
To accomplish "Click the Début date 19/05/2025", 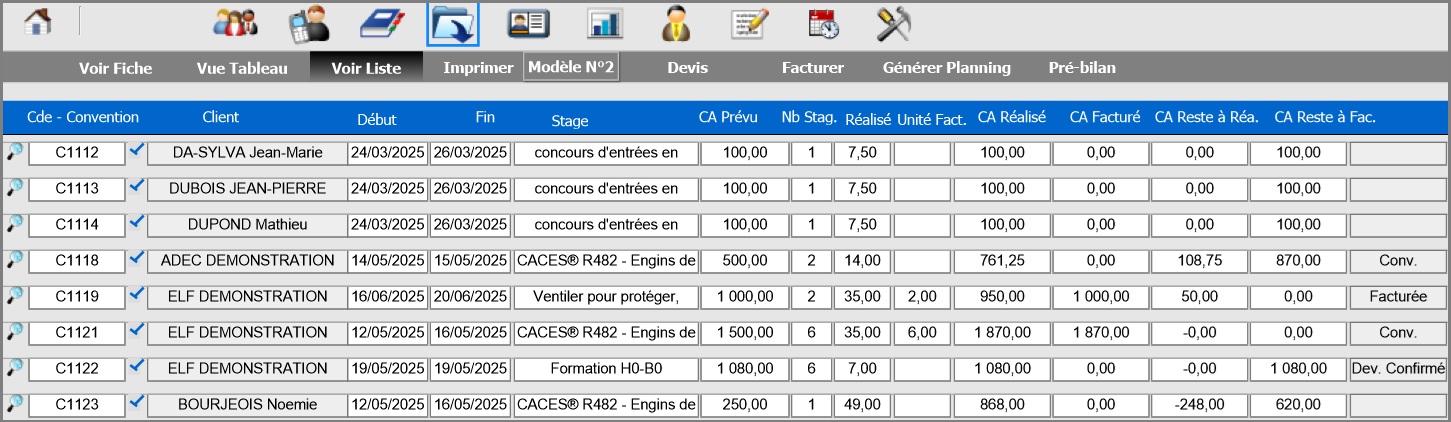I will pyautogui.click(x=388, y=369).
